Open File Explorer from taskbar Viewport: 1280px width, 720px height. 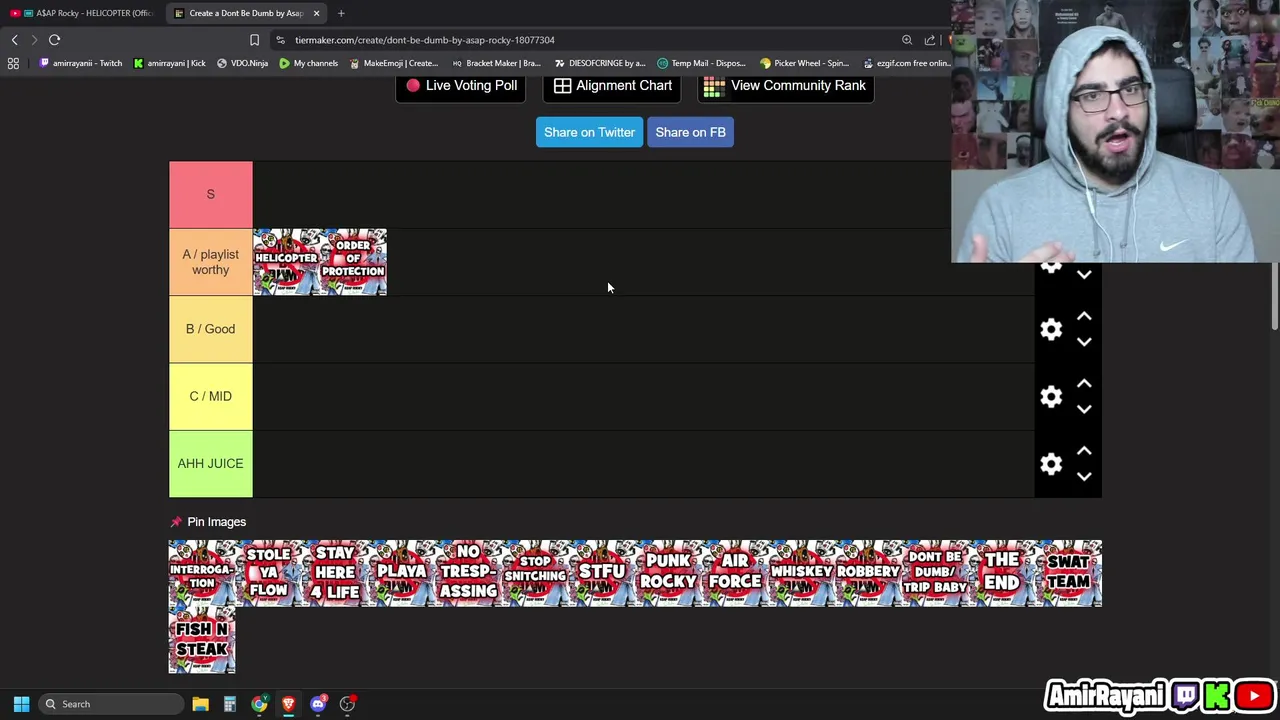pyautogui.click(x=200, y=704)
